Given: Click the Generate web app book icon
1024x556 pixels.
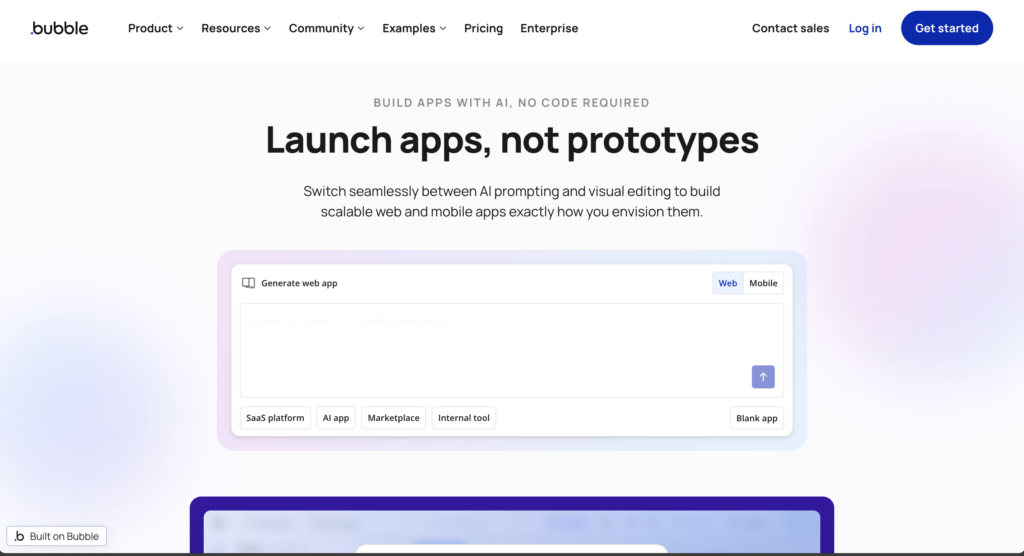Looking at the screenshot, I should 249,283.
